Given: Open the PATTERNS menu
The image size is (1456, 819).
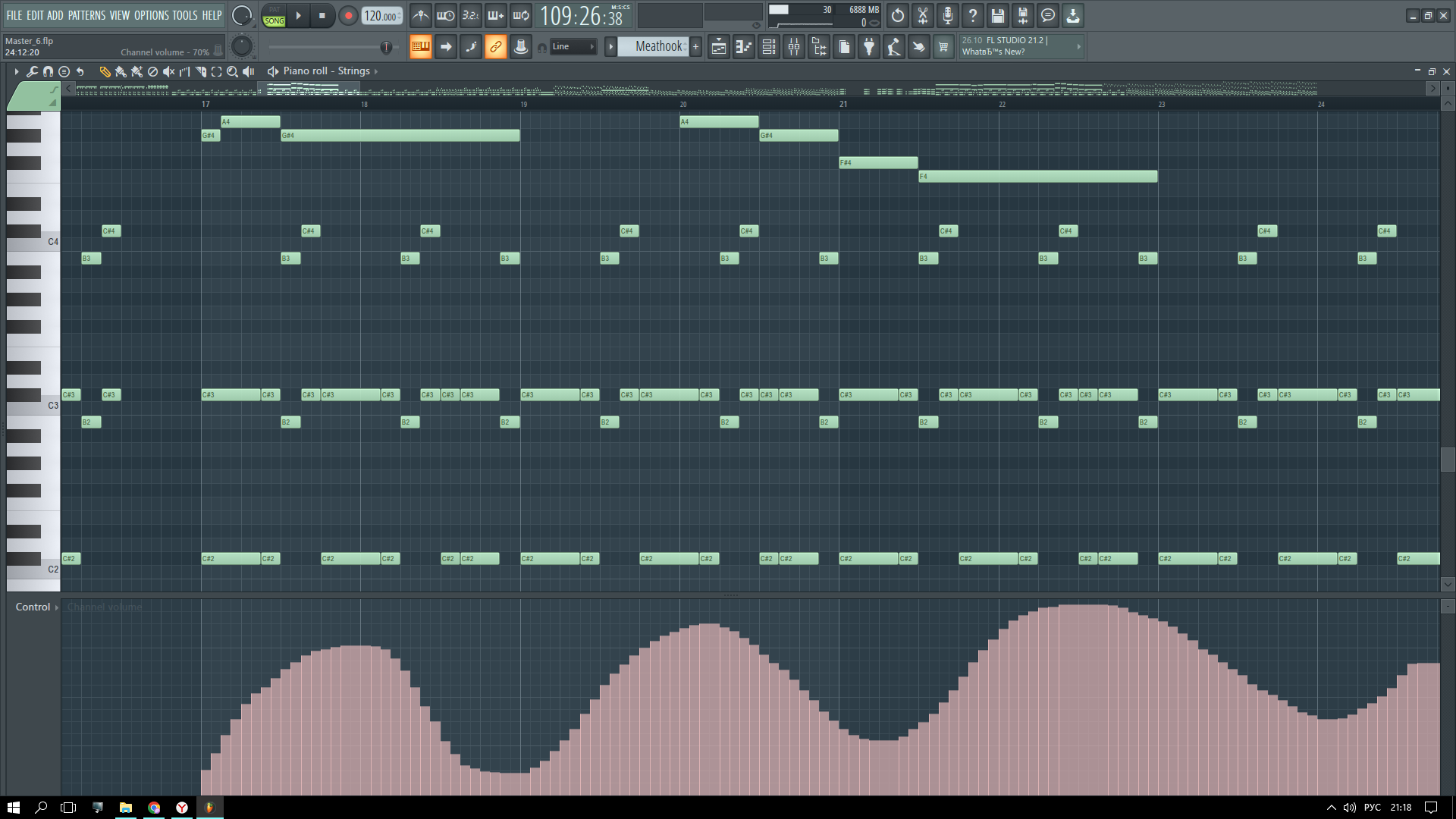Looking at the screenshot, I should point(86,15).
